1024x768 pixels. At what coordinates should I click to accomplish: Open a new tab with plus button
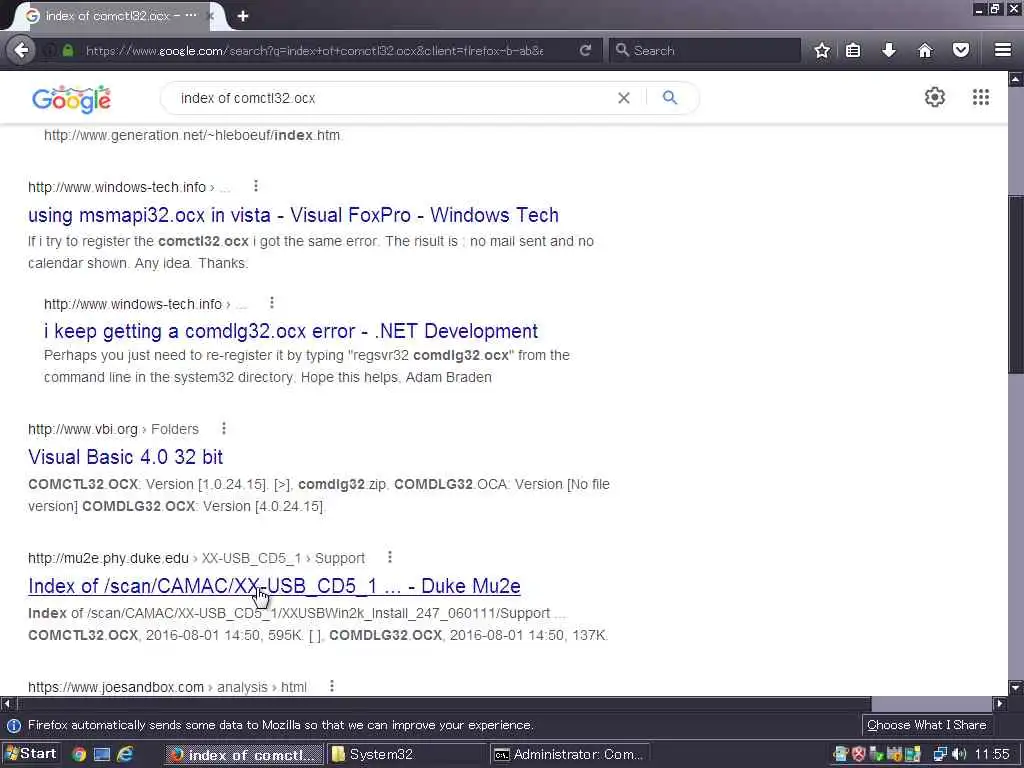pyautogui.click(x=243, y=16)
